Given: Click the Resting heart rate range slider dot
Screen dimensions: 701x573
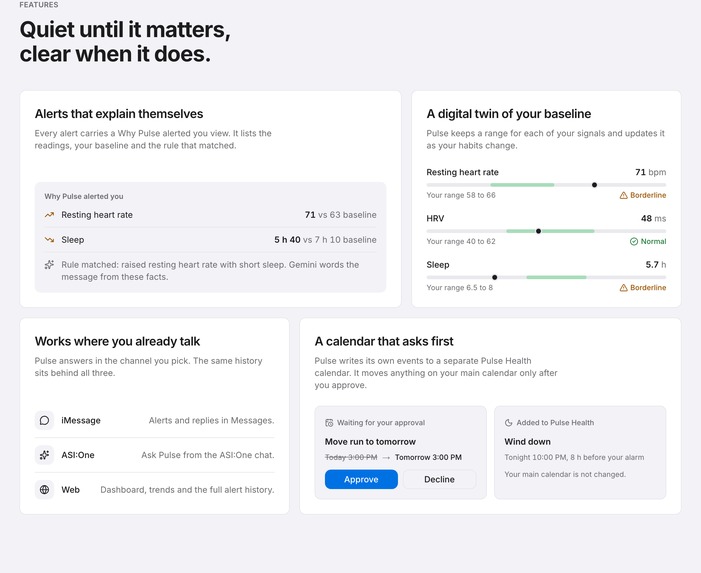Looking at the screenshot, I should coord(594,185).
